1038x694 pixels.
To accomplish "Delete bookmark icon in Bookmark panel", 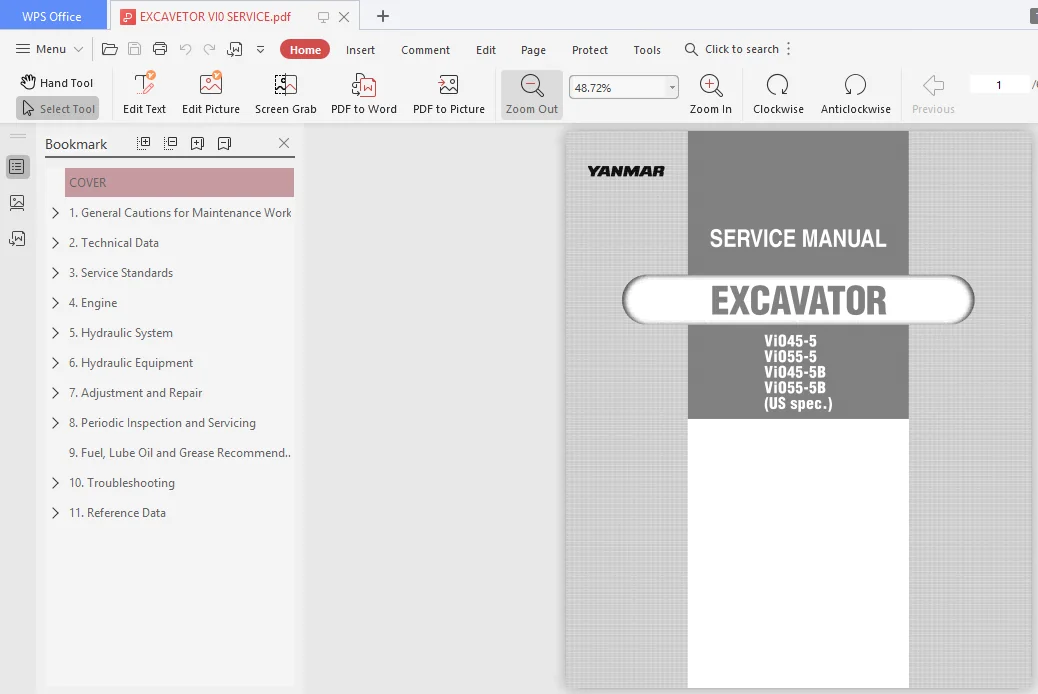I will coord(224,143).
